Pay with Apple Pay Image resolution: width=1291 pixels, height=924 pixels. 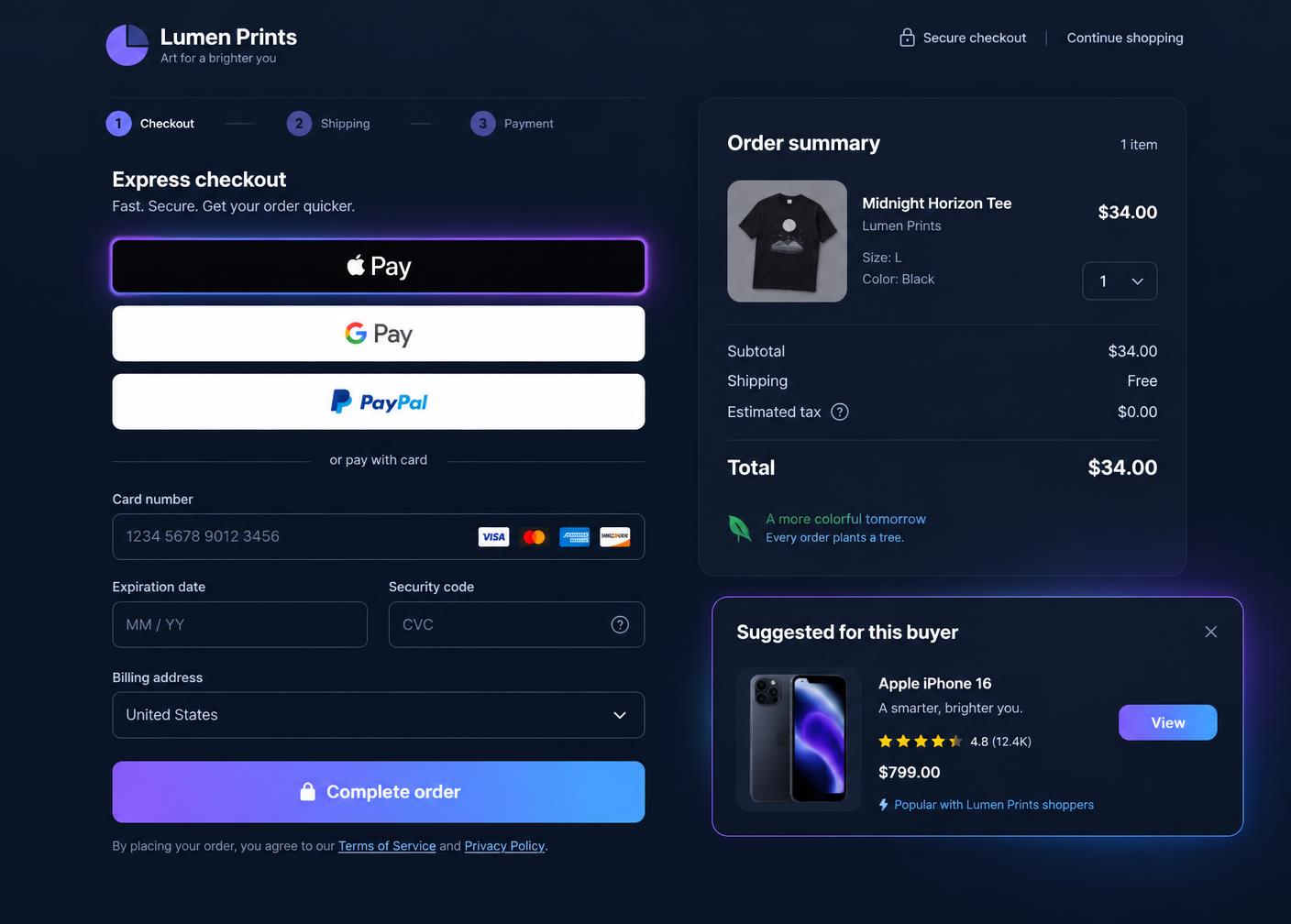pos(379,266)
